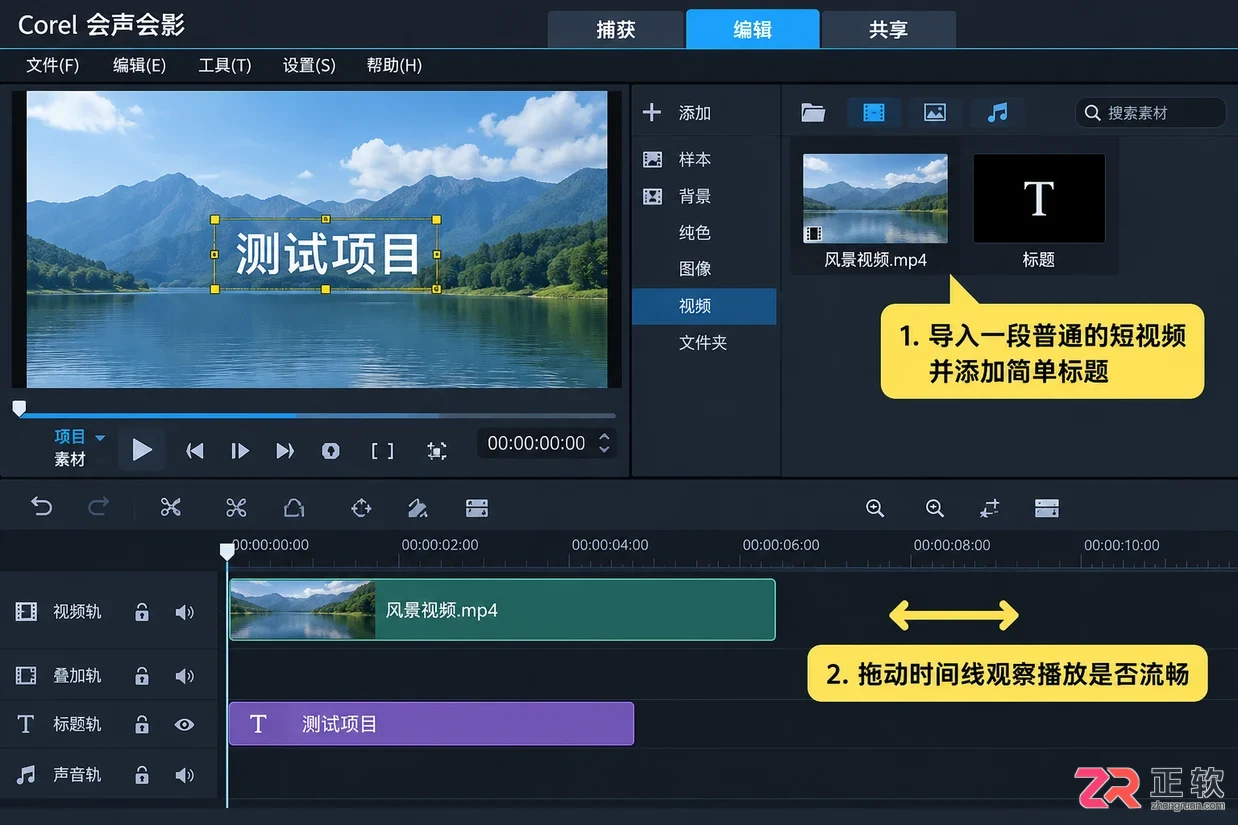Viewport: 1238px width, 825px height.
Task: Click the mask shape tool icon
Action: (294, 508)
